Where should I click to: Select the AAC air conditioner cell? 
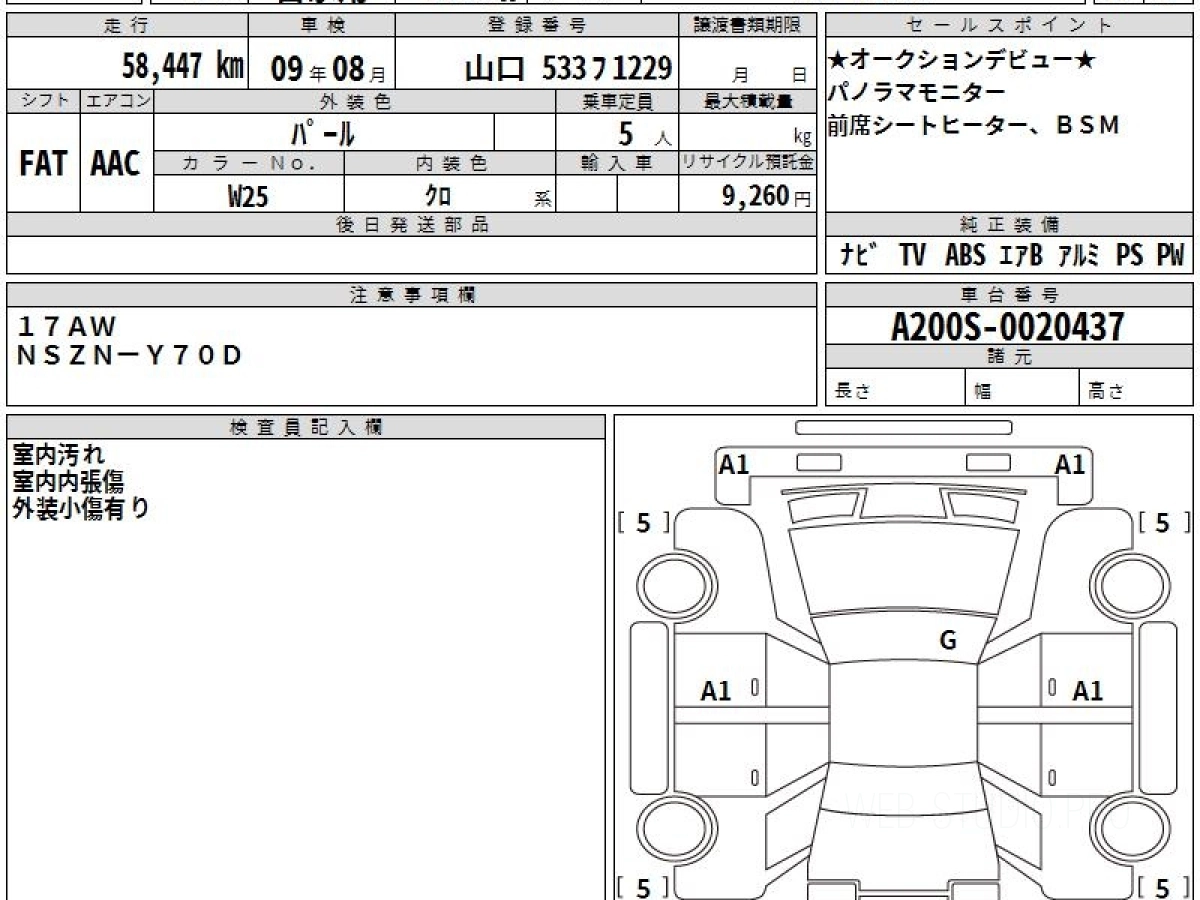(x=116, y=164)
